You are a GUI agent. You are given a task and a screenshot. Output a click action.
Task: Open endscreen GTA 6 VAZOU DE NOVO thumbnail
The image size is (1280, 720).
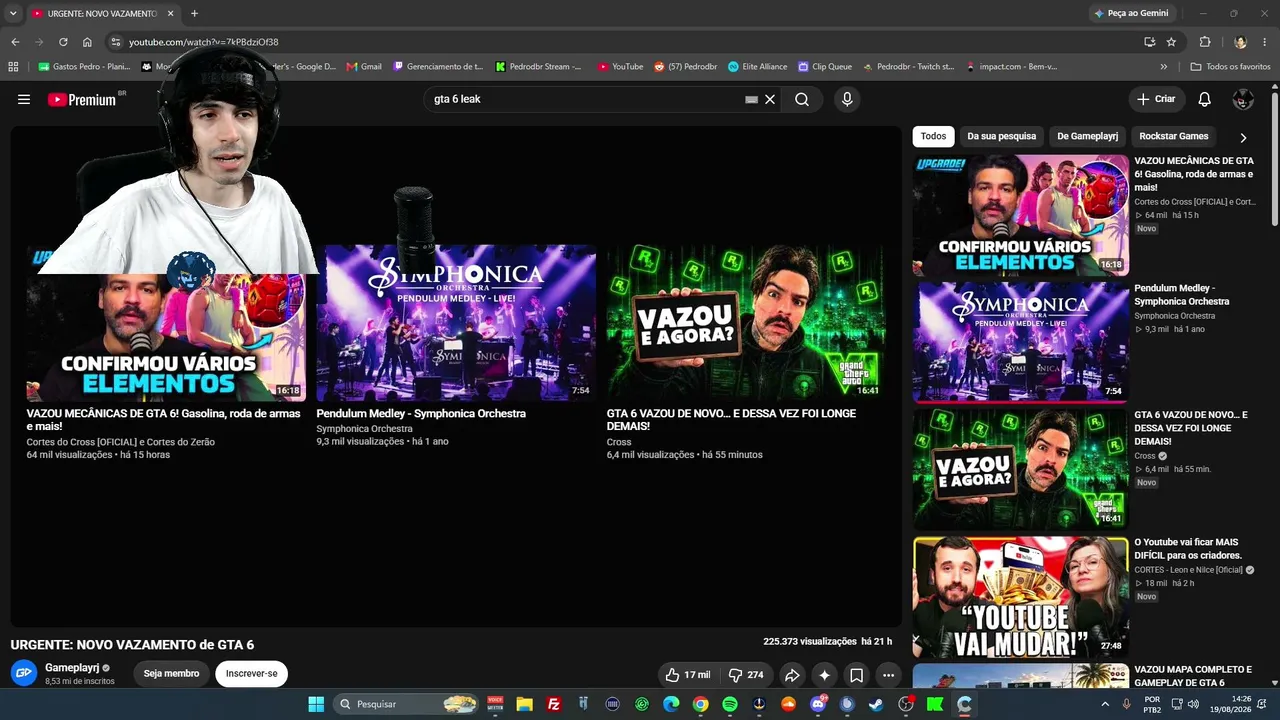click(x=746, y=323)
